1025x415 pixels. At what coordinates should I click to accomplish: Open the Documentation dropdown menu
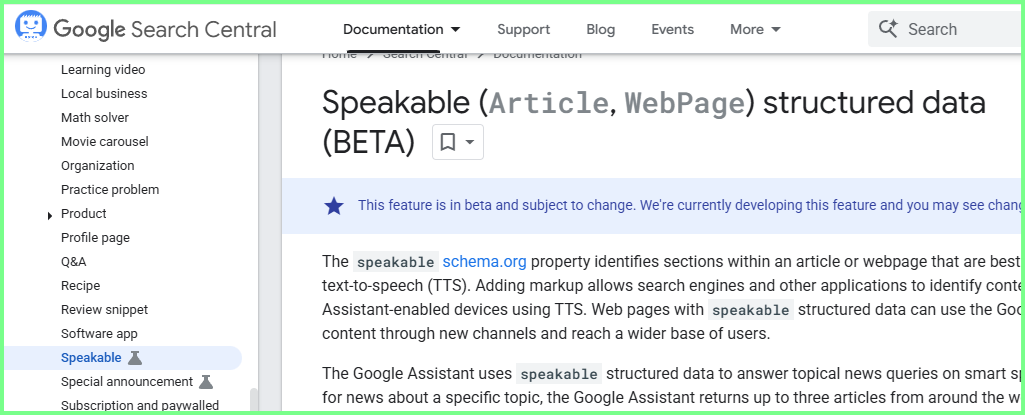coord(401,29)
